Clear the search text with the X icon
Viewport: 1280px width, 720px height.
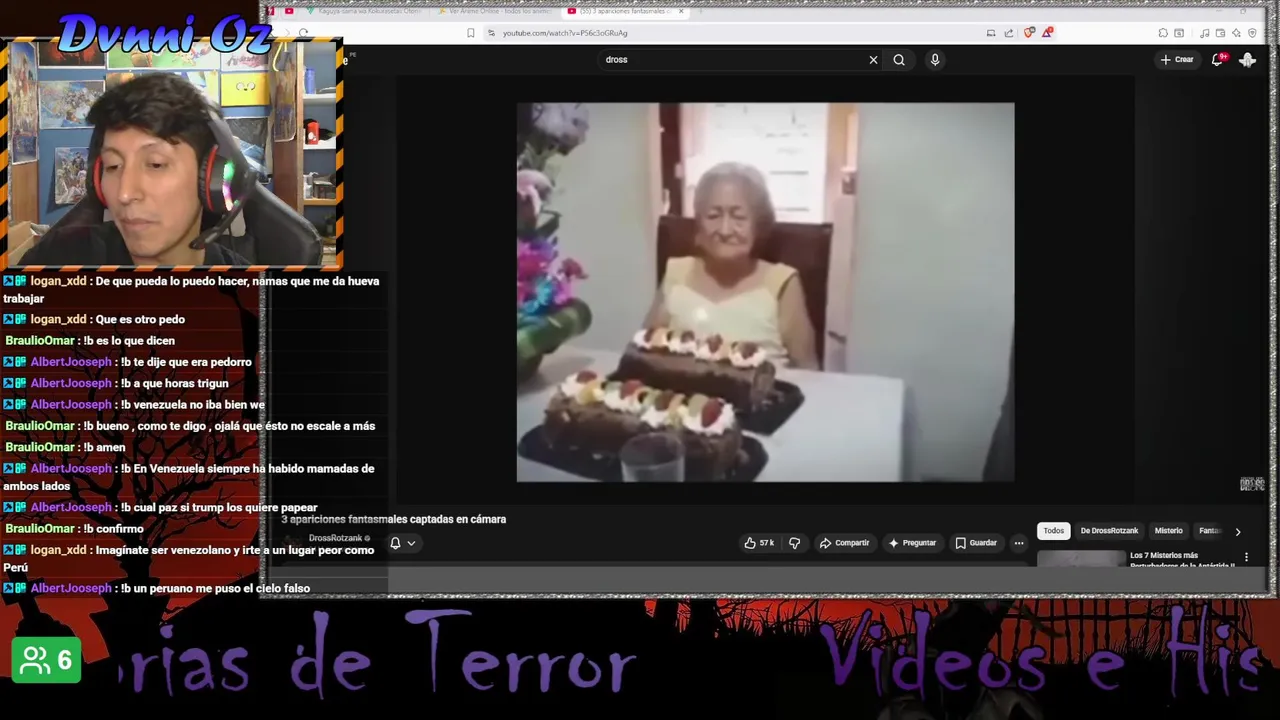pyautogui.click(x=873, y=60)
